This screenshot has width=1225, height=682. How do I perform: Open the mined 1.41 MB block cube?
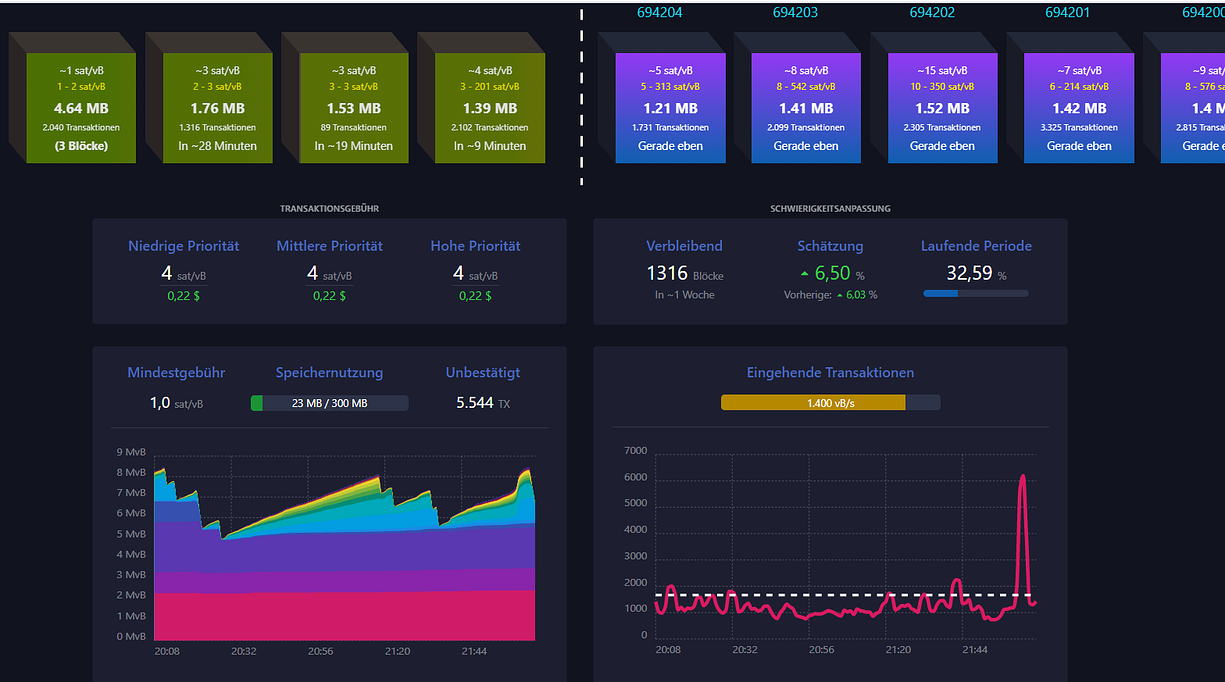pyautogui.click(x=806, y=108)
